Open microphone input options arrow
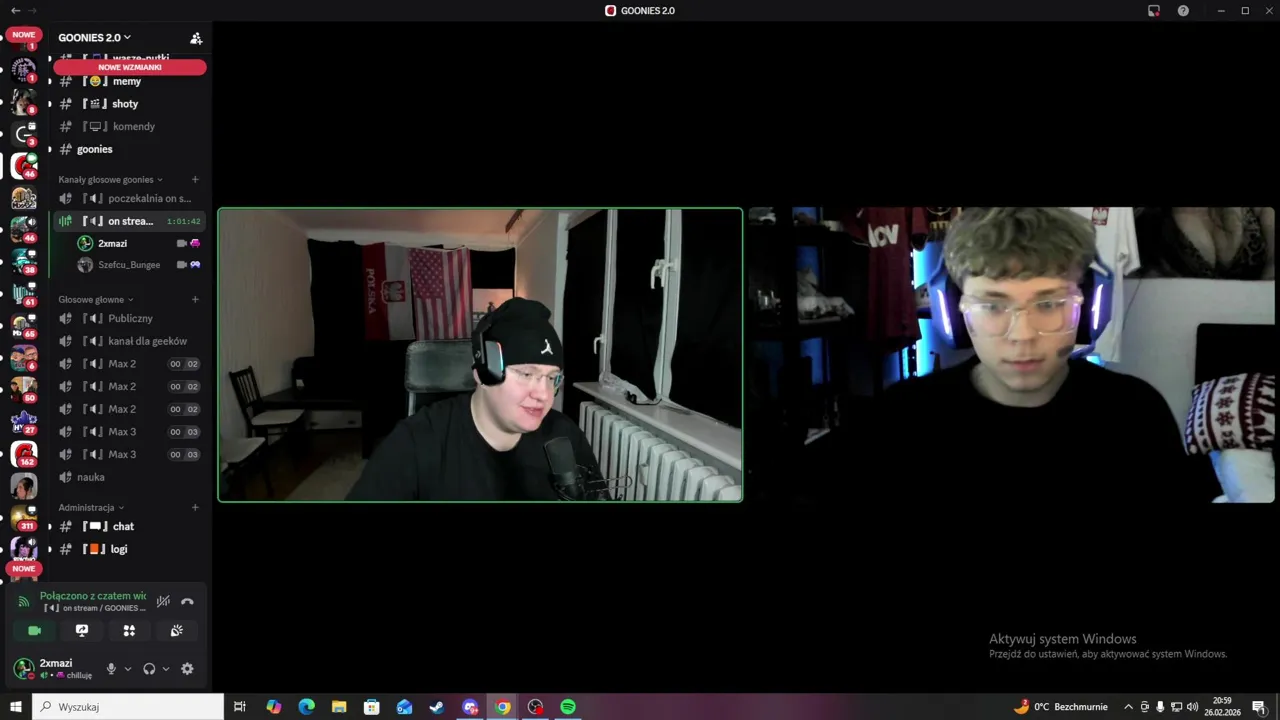Image resolution: width=1280 pixels, height=720 pixels. (127, 669)
